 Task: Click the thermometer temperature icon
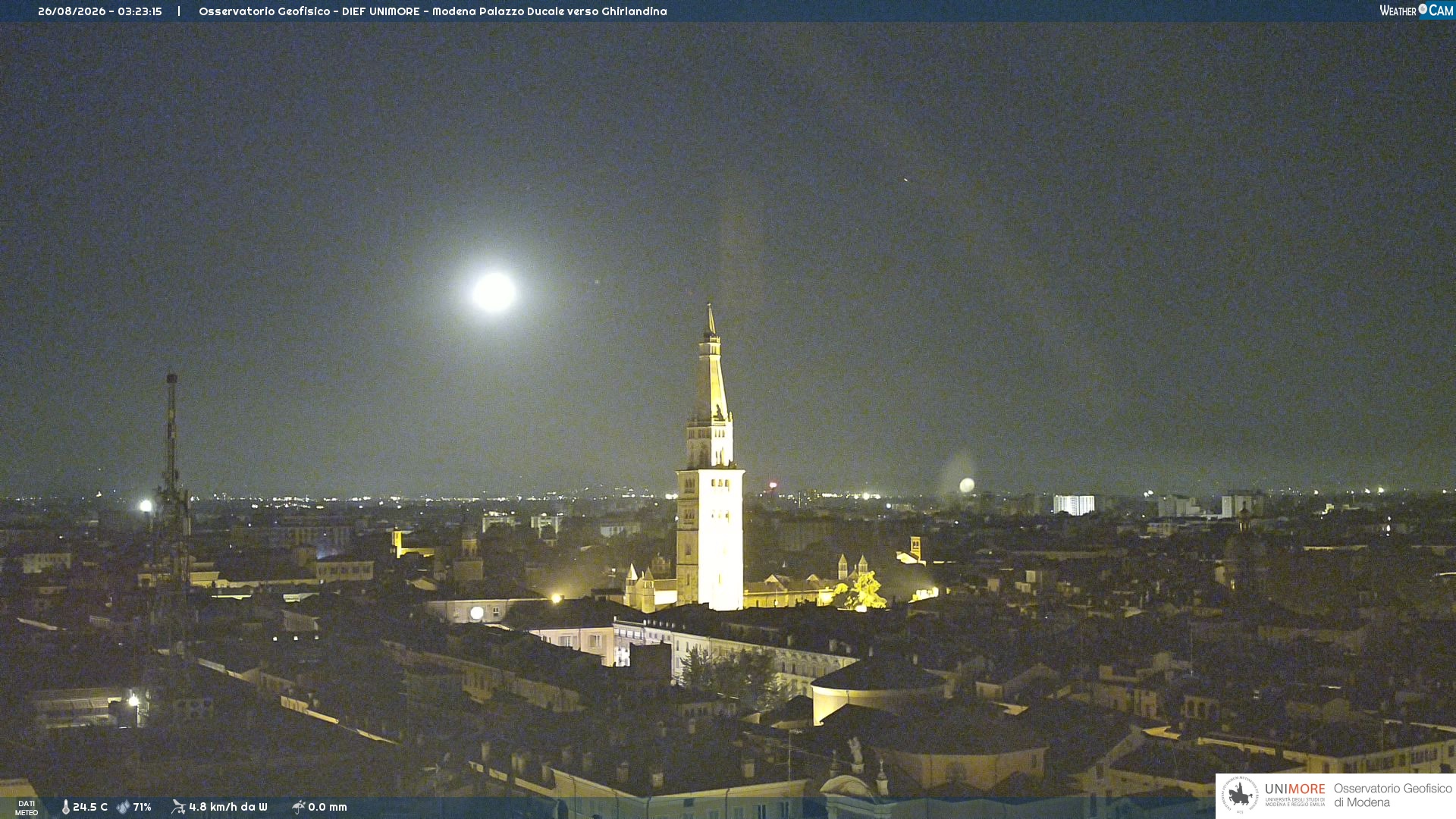click(65, 807)
